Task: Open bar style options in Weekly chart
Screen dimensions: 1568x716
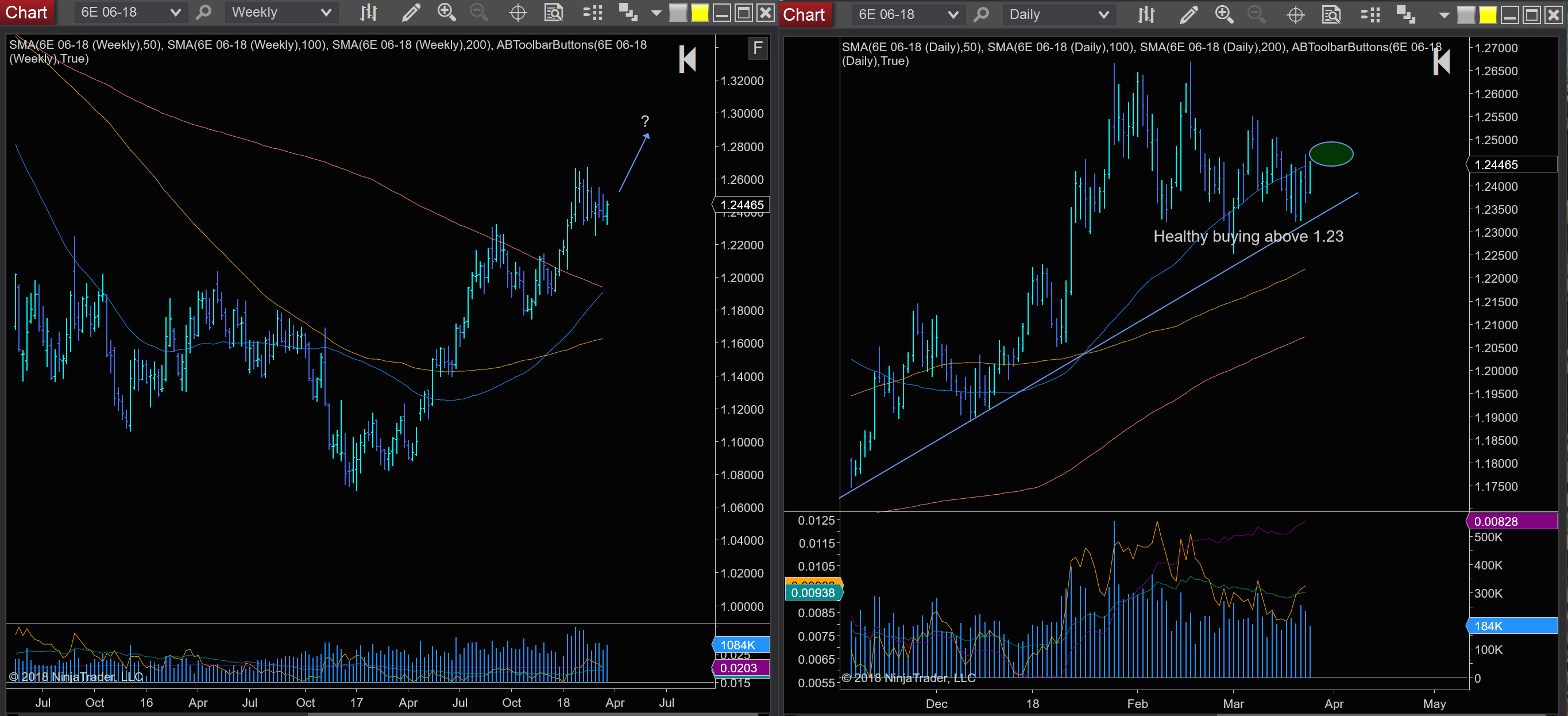Action: (x=368, y=12)
